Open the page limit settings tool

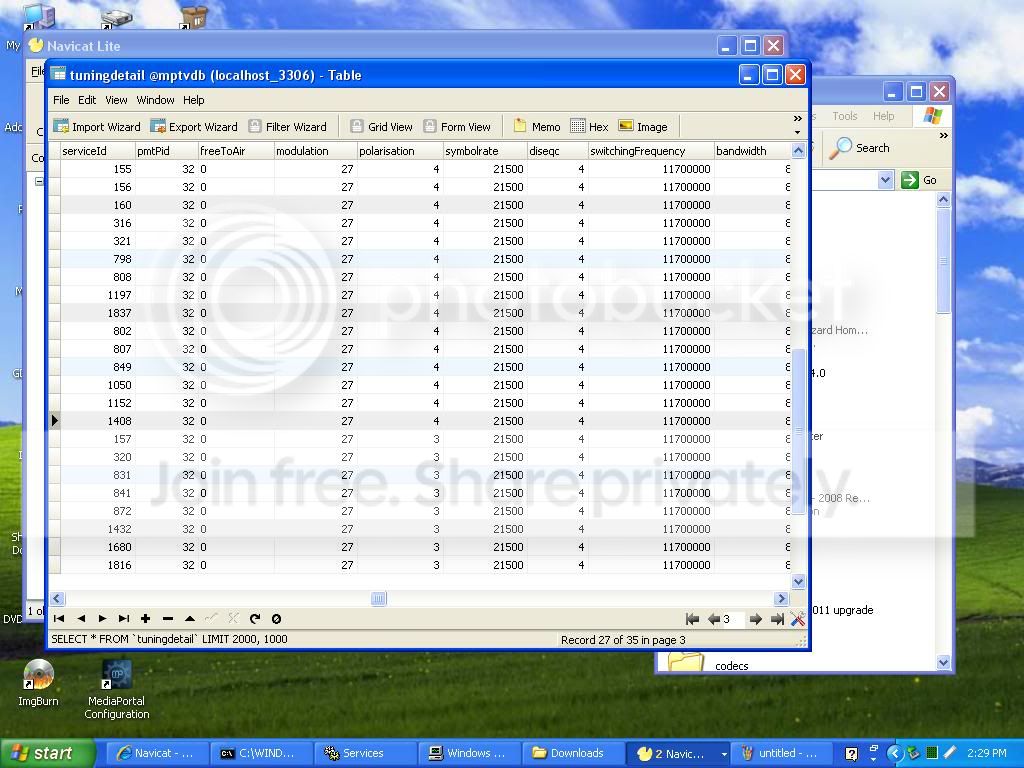797,619
